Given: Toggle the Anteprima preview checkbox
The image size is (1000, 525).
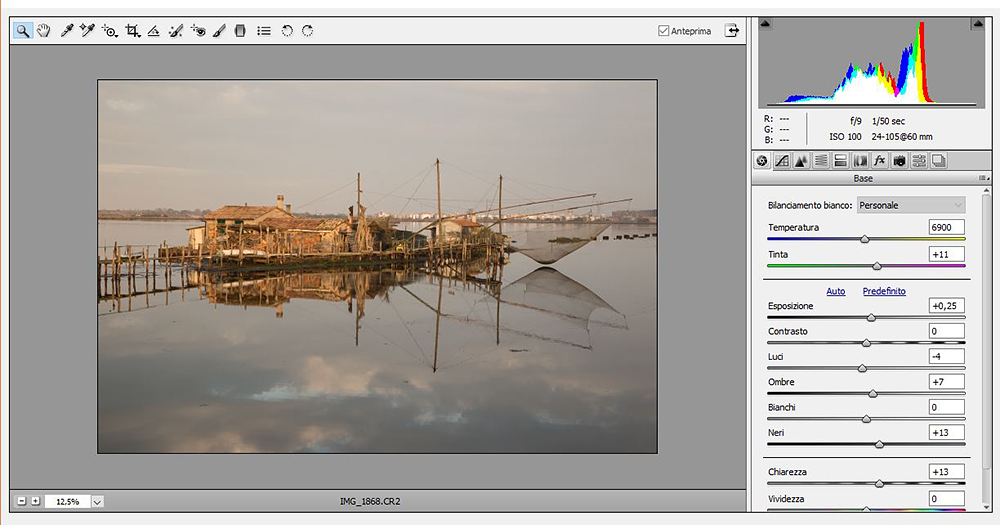Looking at the screenshot, I should point(663,31).
